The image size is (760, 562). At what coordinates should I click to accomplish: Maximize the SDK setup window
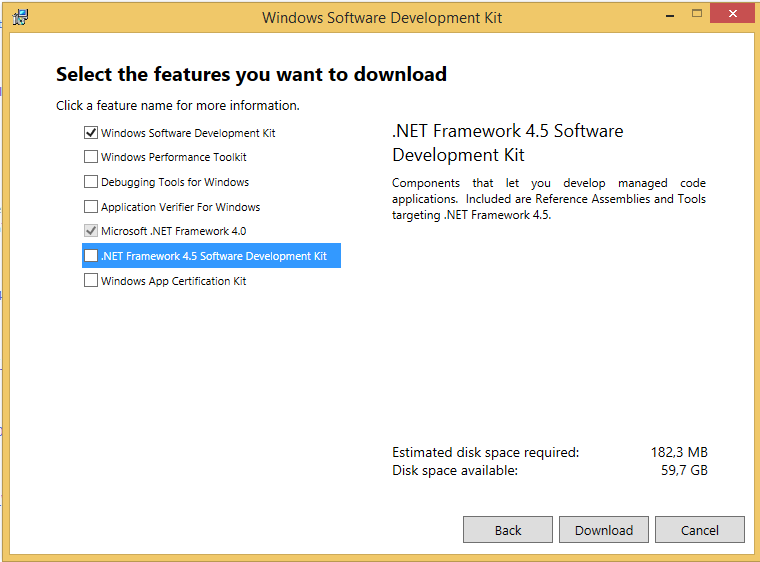697,14
